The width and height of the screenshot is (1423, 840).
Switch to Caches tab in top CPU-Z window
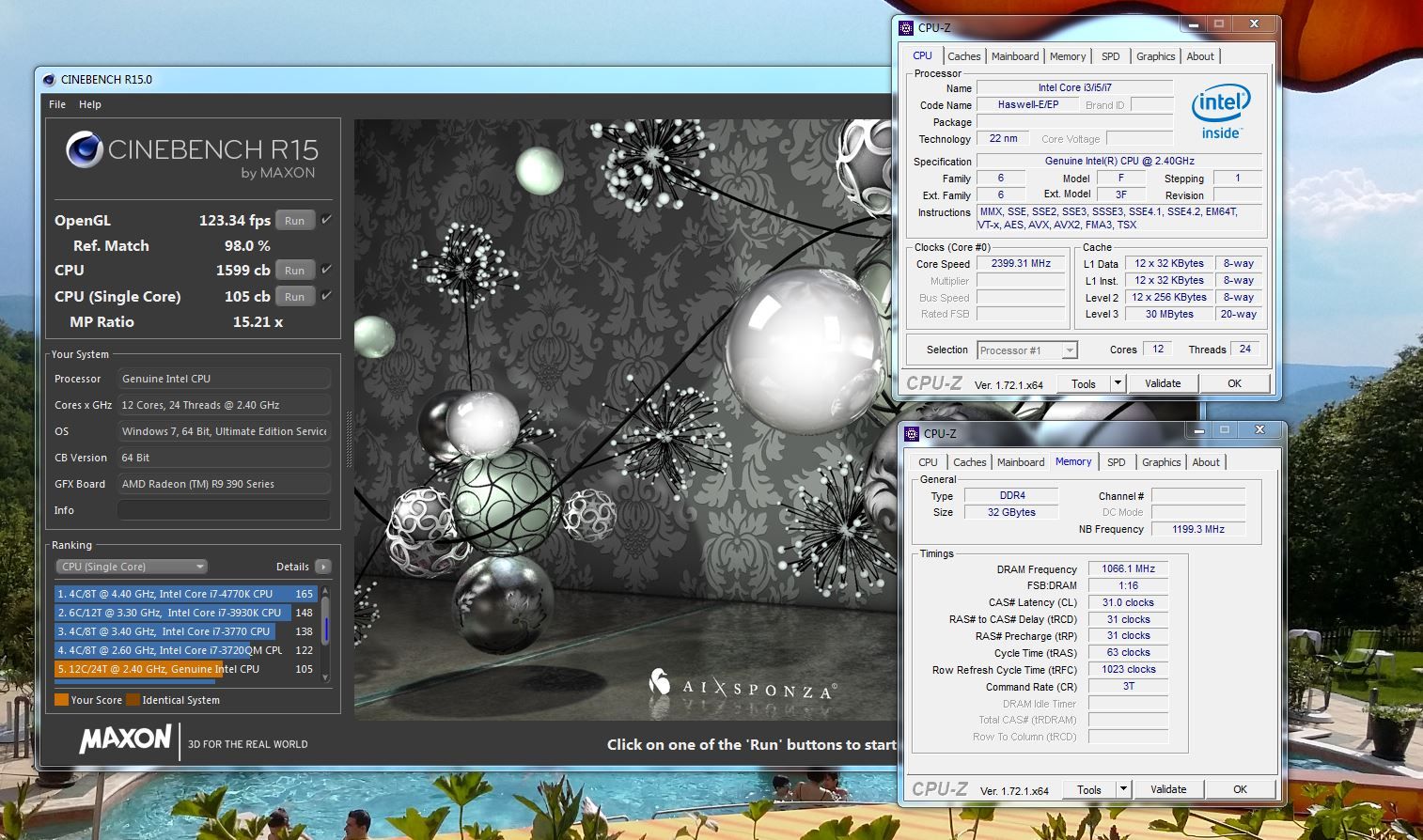pos(964,56)
